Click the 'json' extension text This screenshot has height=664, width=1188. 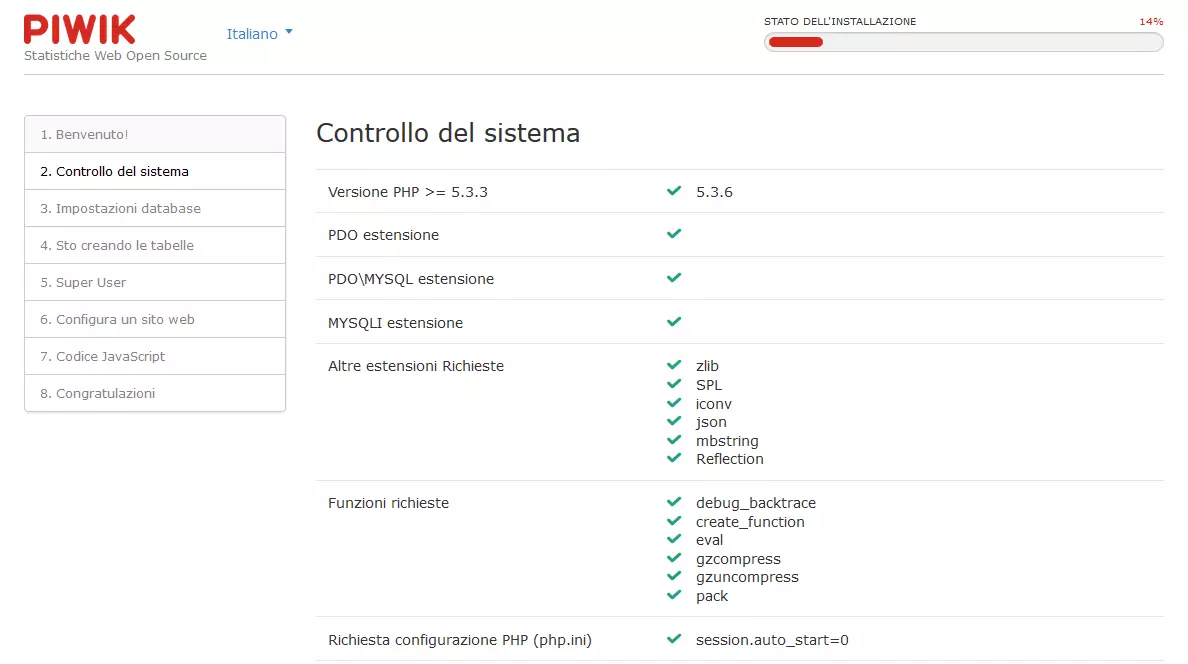click(711, 422)
